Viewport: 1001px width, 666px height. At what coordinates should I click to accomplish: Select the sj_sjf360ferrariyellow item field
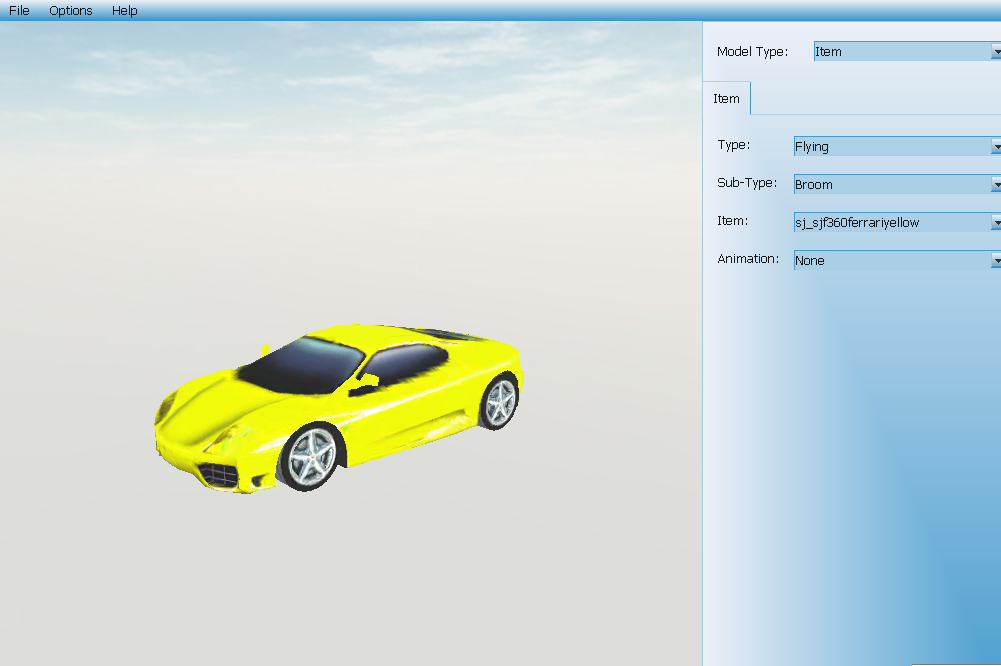coord(857,223)
